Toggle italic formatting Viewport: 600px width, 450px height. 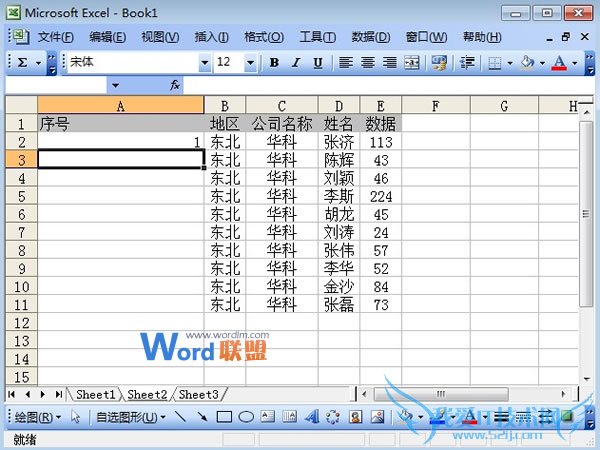point(296,62)
